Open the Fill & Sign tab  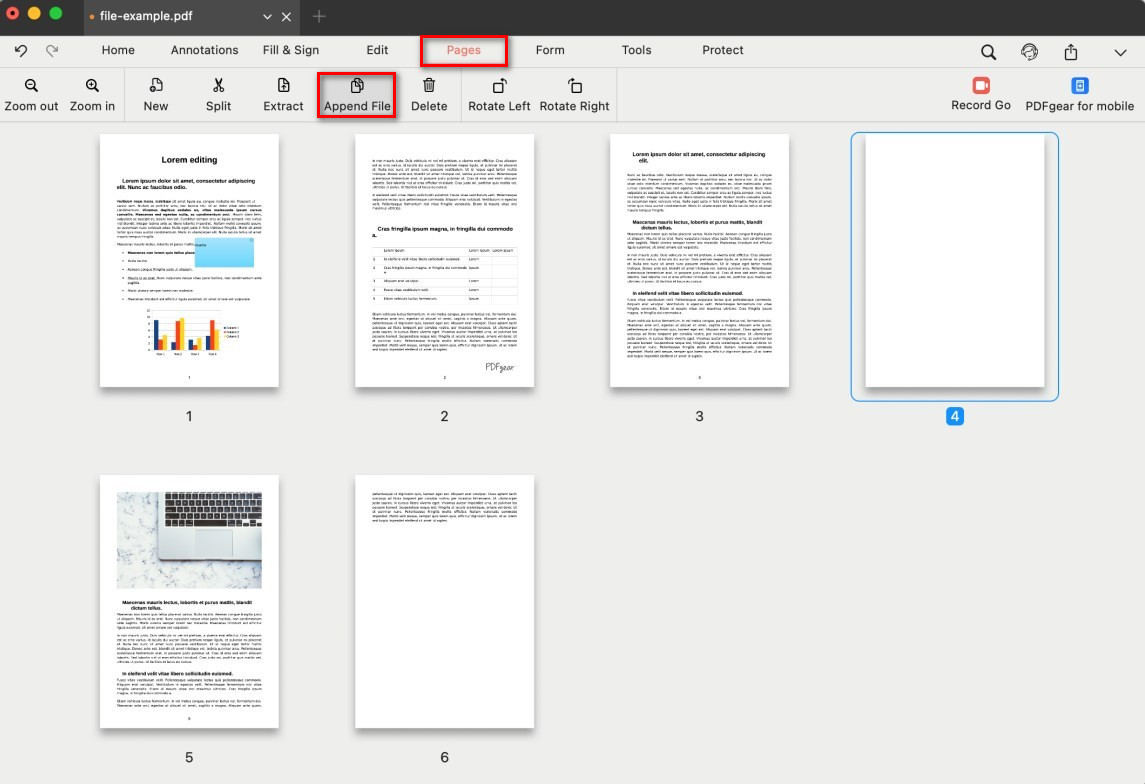click(291, 50)
